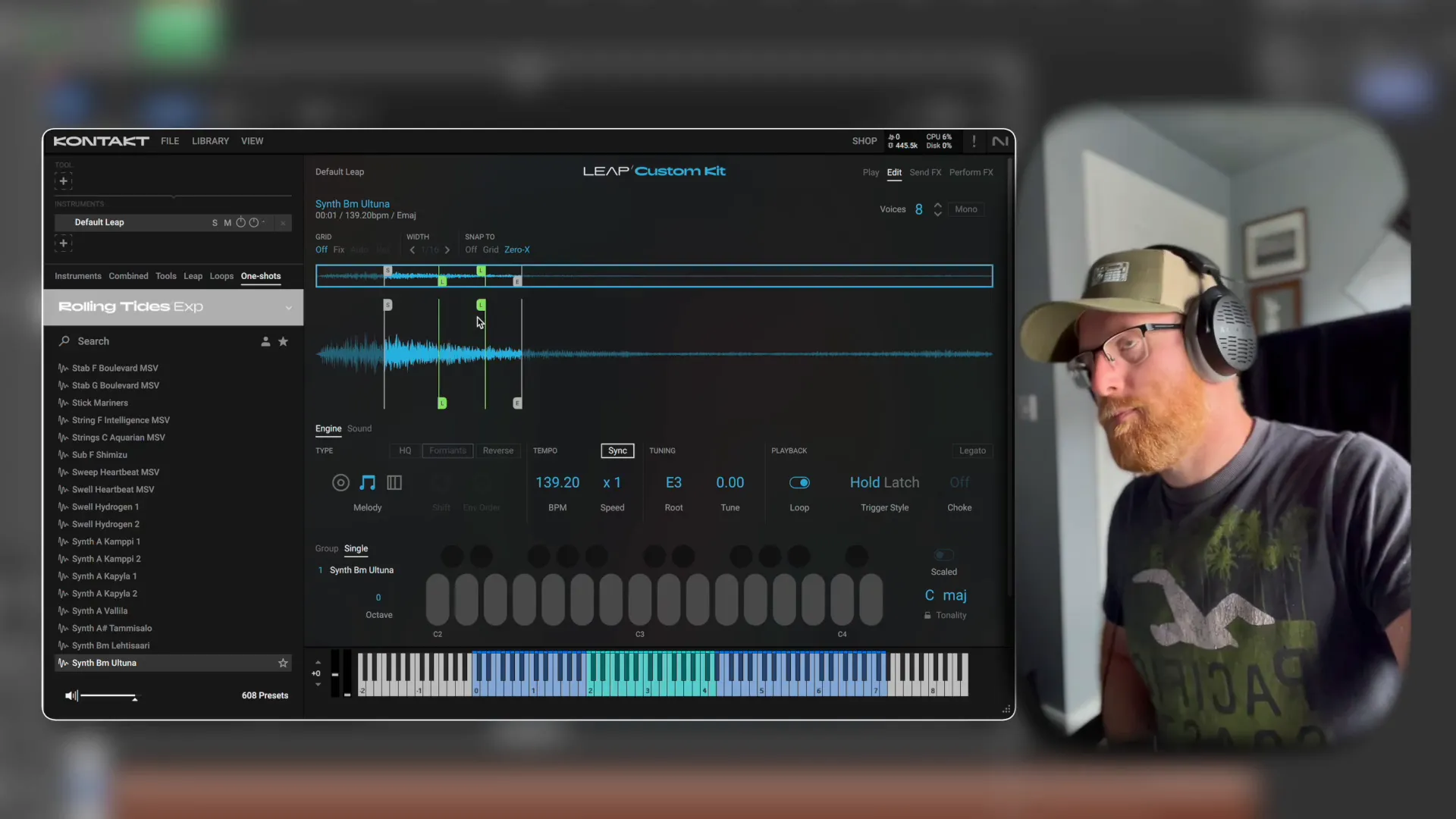Image resolution: width=1456 pixels, height=819 pixels.
Task: Switch to the Sound tab
Action: pyautogui.click(x=359, y=429)
